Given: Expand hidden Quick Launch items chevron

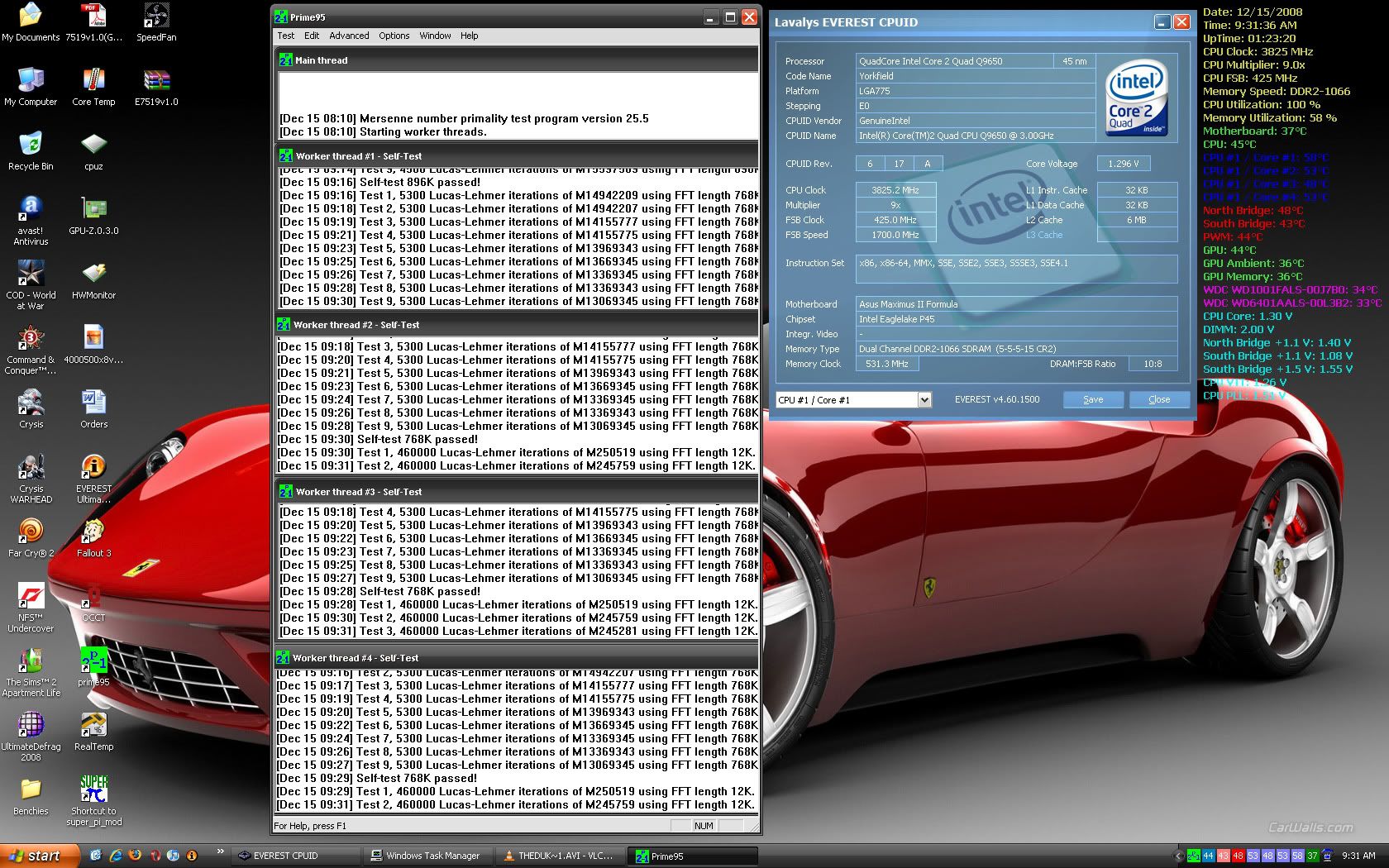Looking at the screenshot, I should tap(220, 851).
